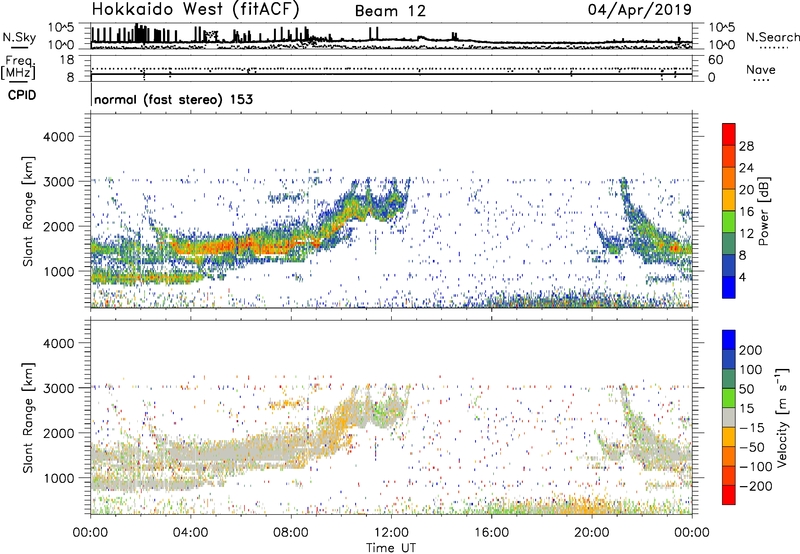Click the 'N.Sky' legend label
Screen dimensions: 800x554
[x=19, y=38]
